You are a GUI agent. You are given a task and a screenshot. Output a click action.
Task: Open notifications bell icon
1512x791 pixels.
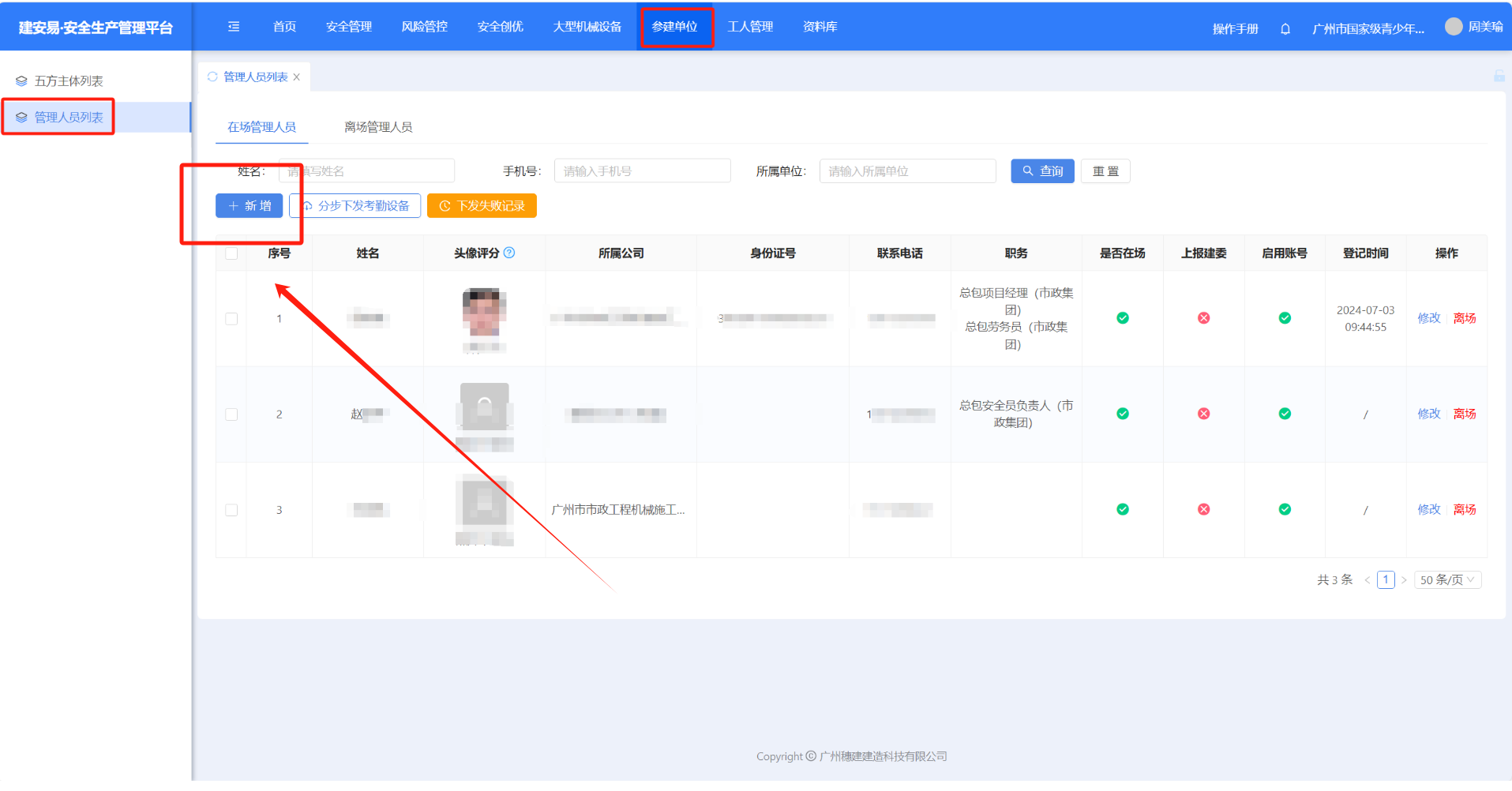click(x=1285, y=29)
